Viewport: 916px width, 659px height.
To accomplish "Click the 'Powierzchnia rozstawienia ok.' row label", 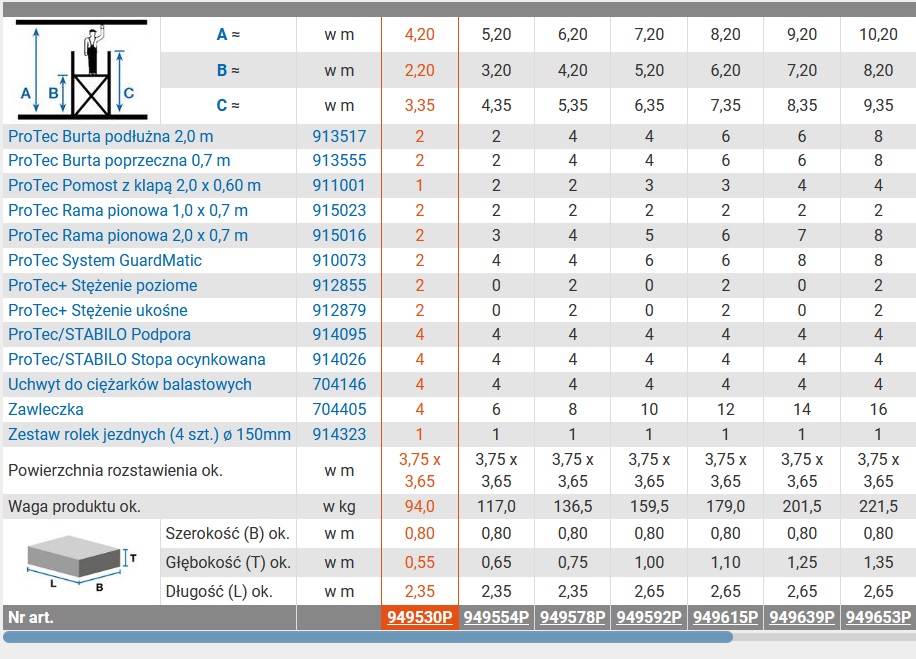I will click(116, 470).
